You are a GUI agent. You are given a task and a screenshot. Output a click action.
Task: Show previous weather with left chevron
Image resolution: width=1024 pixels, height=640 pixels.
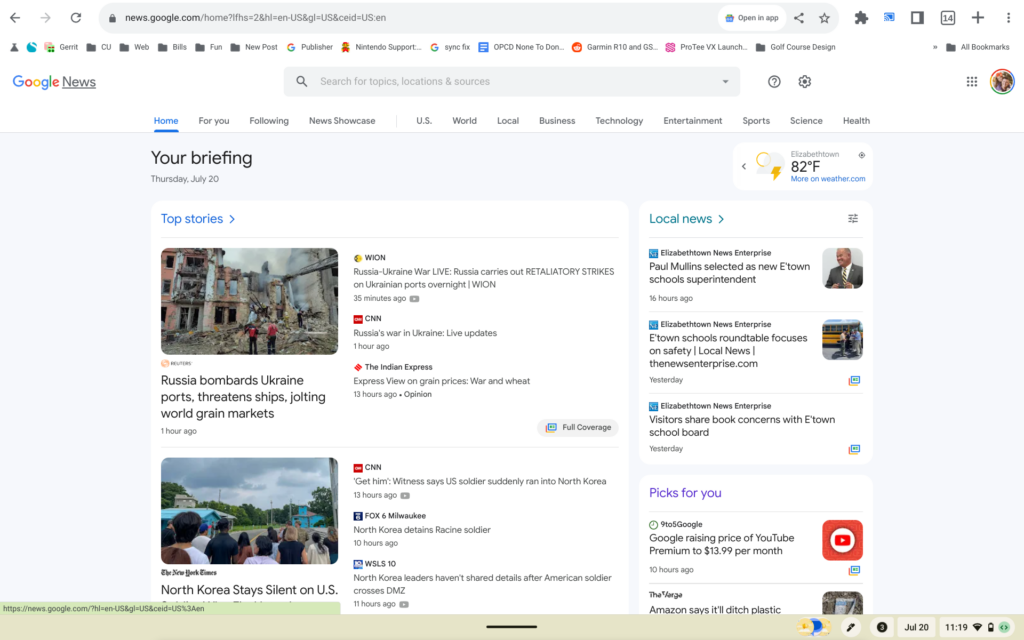click(744, 166)
